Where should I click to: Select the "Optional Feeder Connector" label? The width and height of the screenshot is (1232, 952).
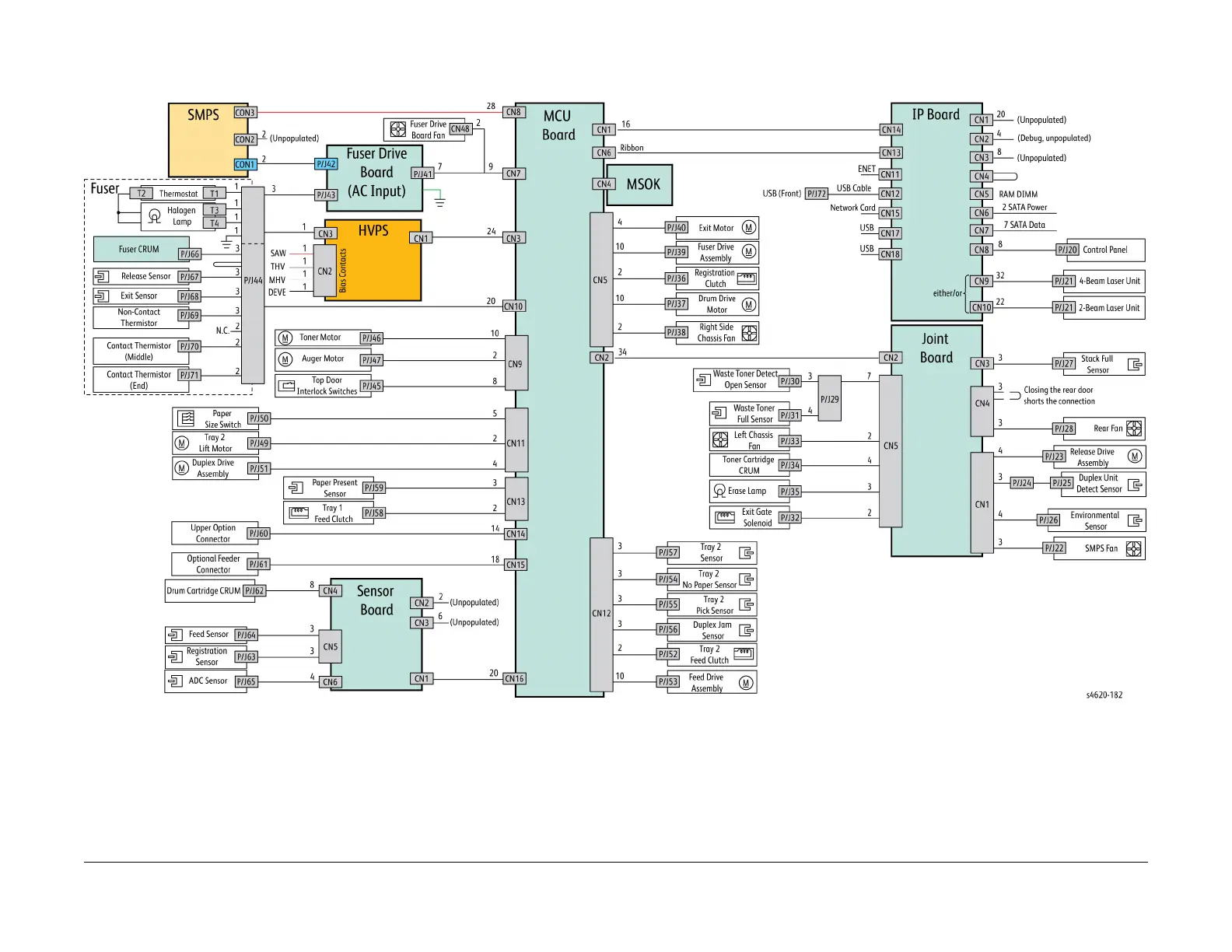tap(213, 564)
